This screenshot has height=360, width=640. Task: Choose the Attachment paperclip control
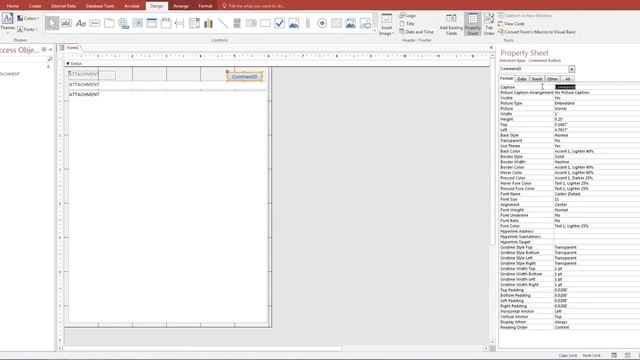pyautogui.click(x=308, y=23)
